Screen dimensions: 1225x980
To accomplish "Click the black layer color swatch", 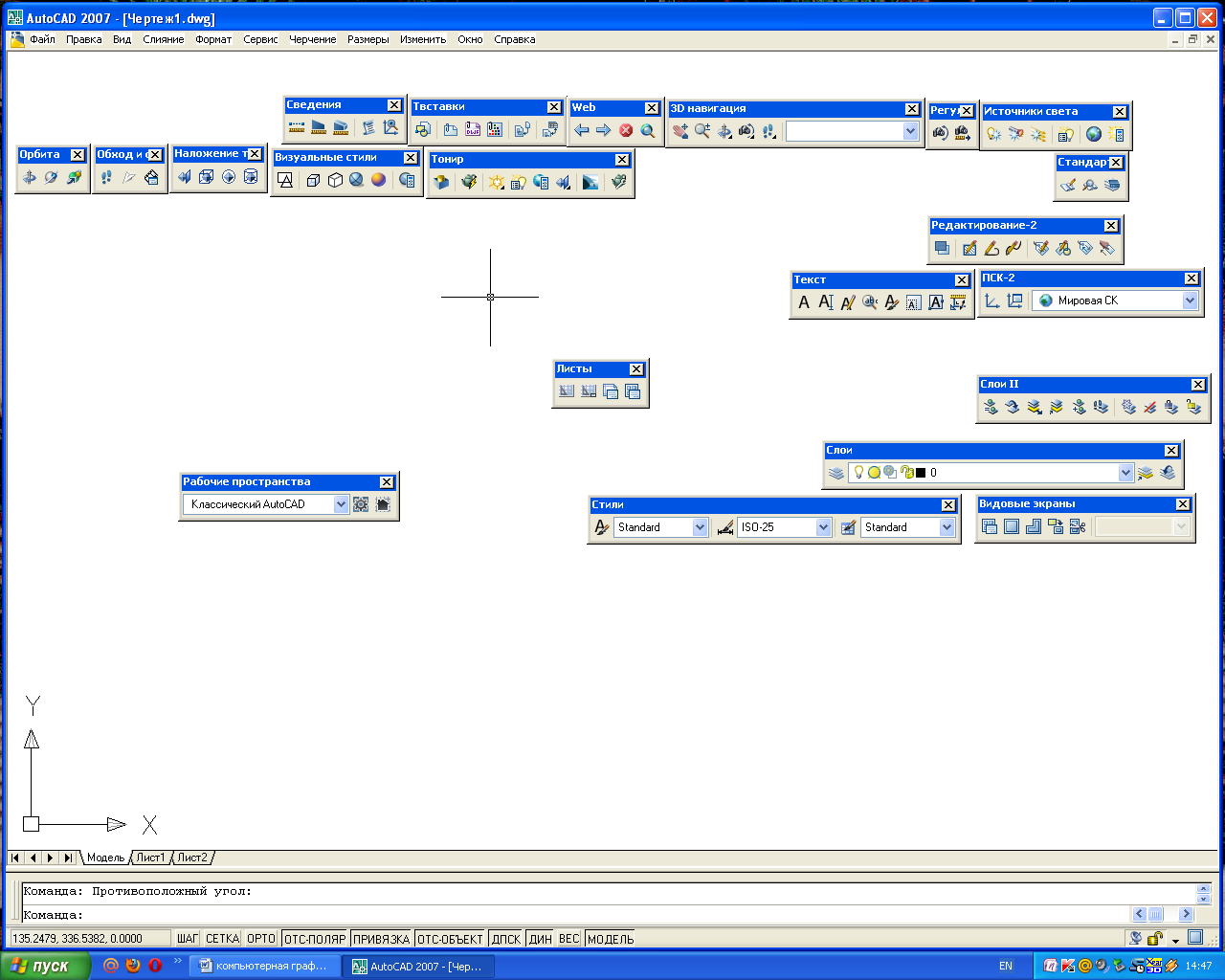I will pos(921,473).
